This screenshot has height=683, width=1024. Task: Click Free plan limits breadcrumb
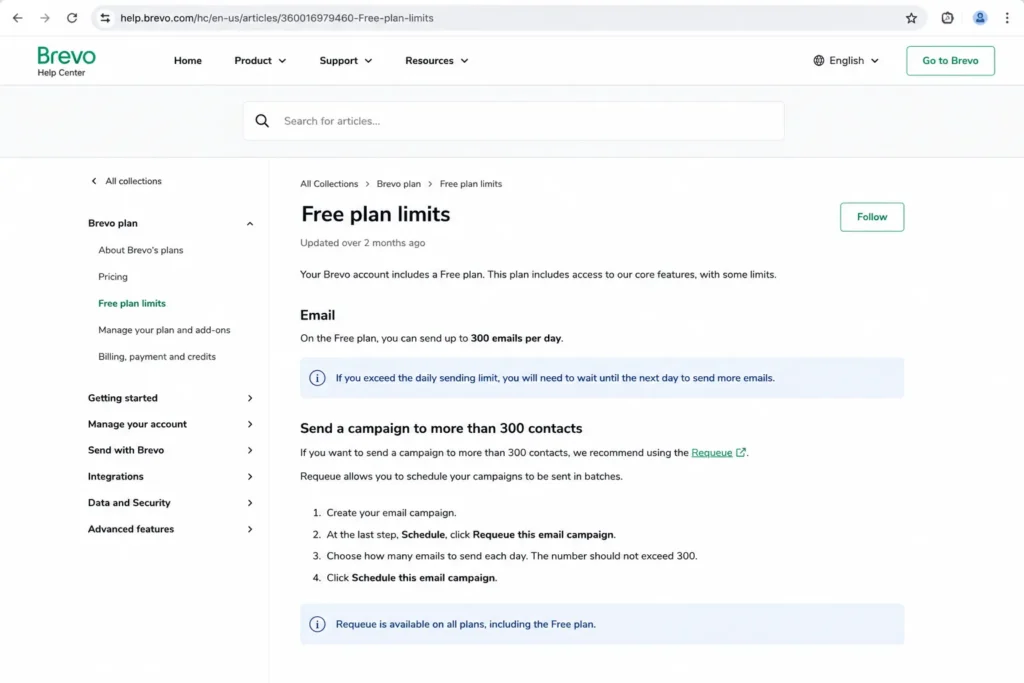[x=471, y=184]
